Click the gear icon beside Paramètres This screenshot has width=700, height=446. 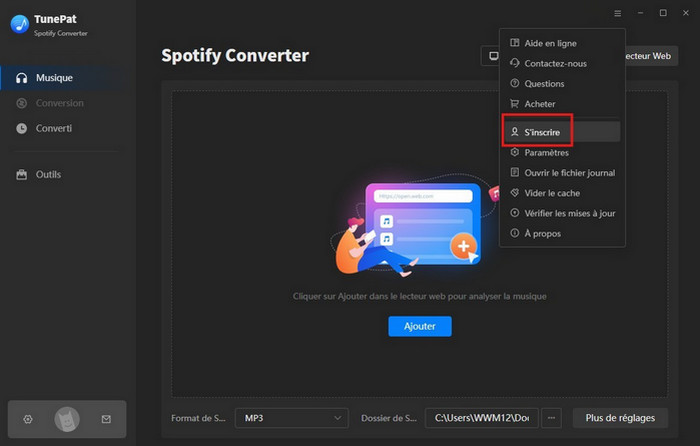click(x=515, y=152)
